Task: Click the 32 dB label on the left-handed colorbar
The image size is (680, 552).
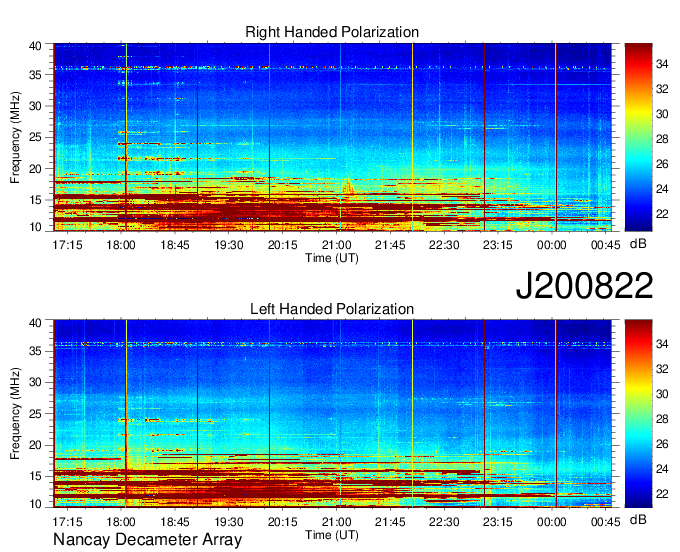Action: tap(662, 369)
